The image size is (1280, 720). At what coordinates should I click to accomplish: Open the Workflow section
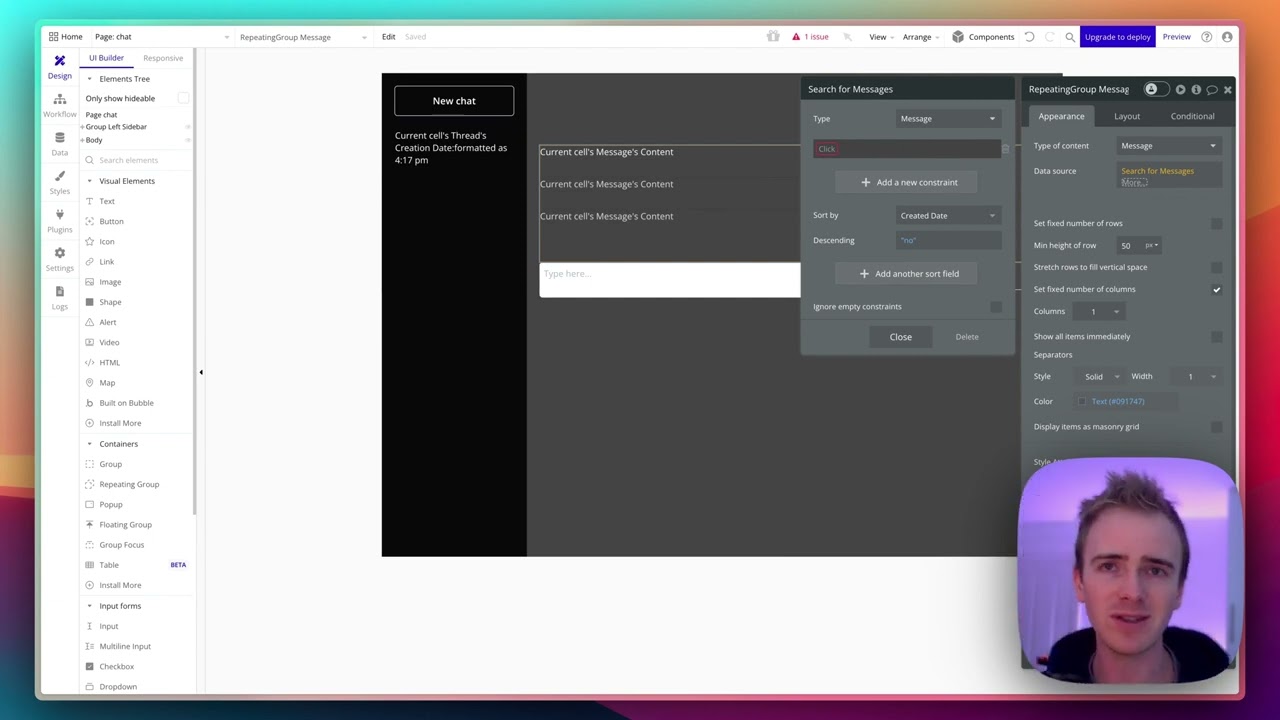pos(59,105)
